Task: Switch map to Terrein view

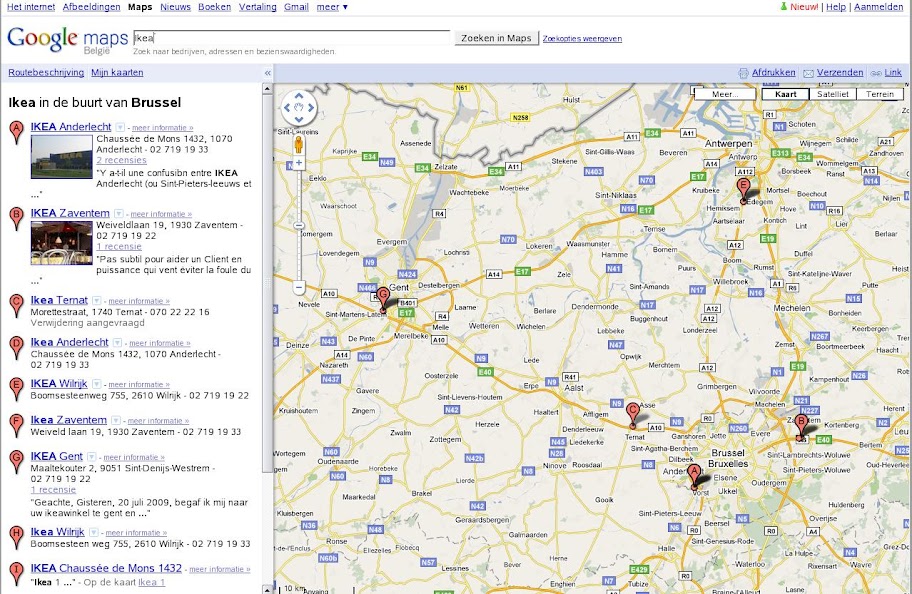Action: pyautogui.click(x=879, y=94)
